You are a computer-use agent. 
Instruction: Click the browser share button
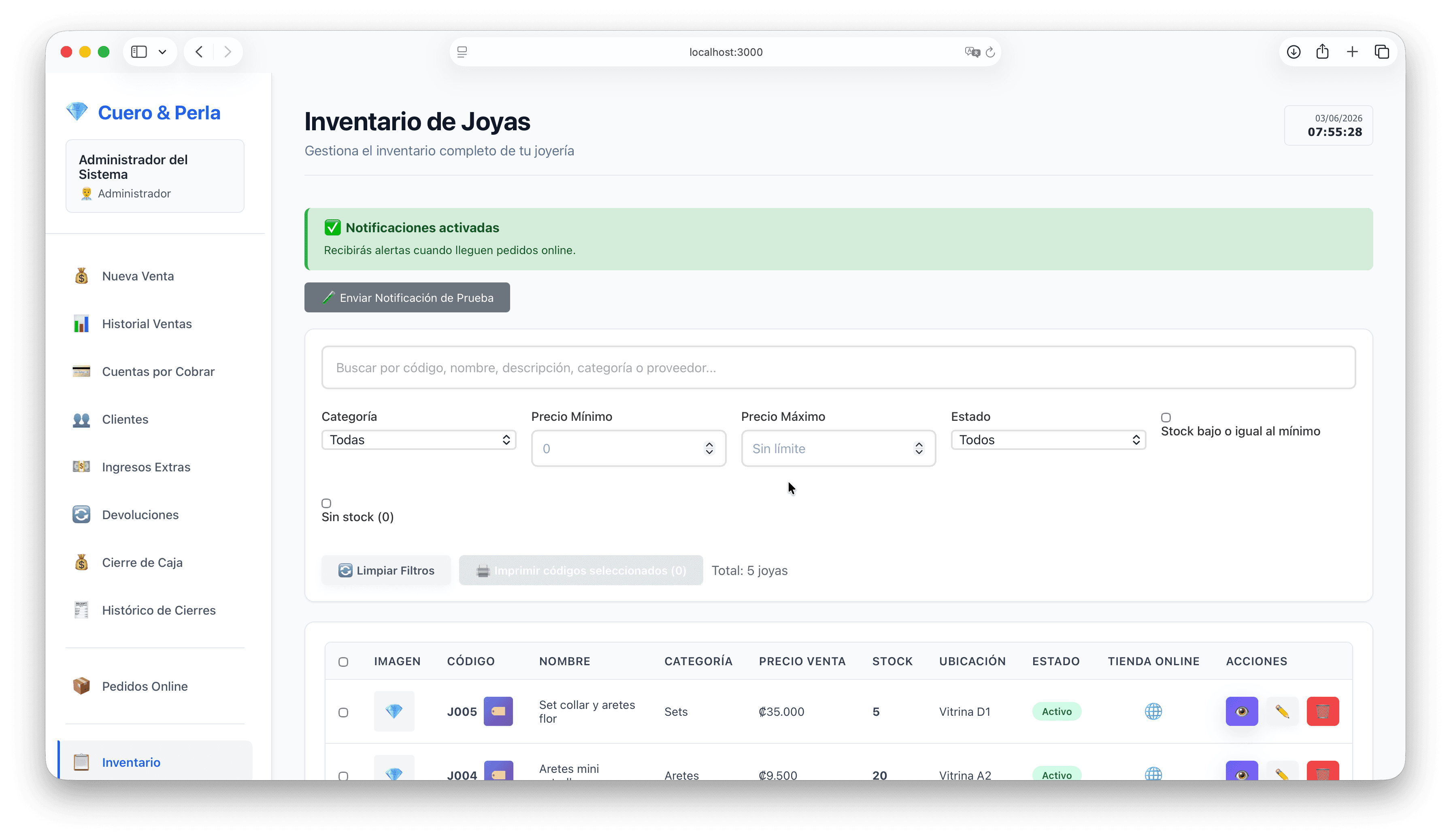tap(1322, 52)
